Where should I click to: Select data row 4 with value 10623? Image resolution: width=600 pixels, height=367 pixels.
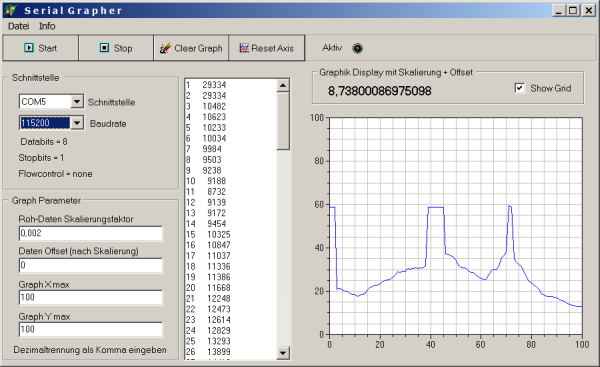tap(231, 117)
